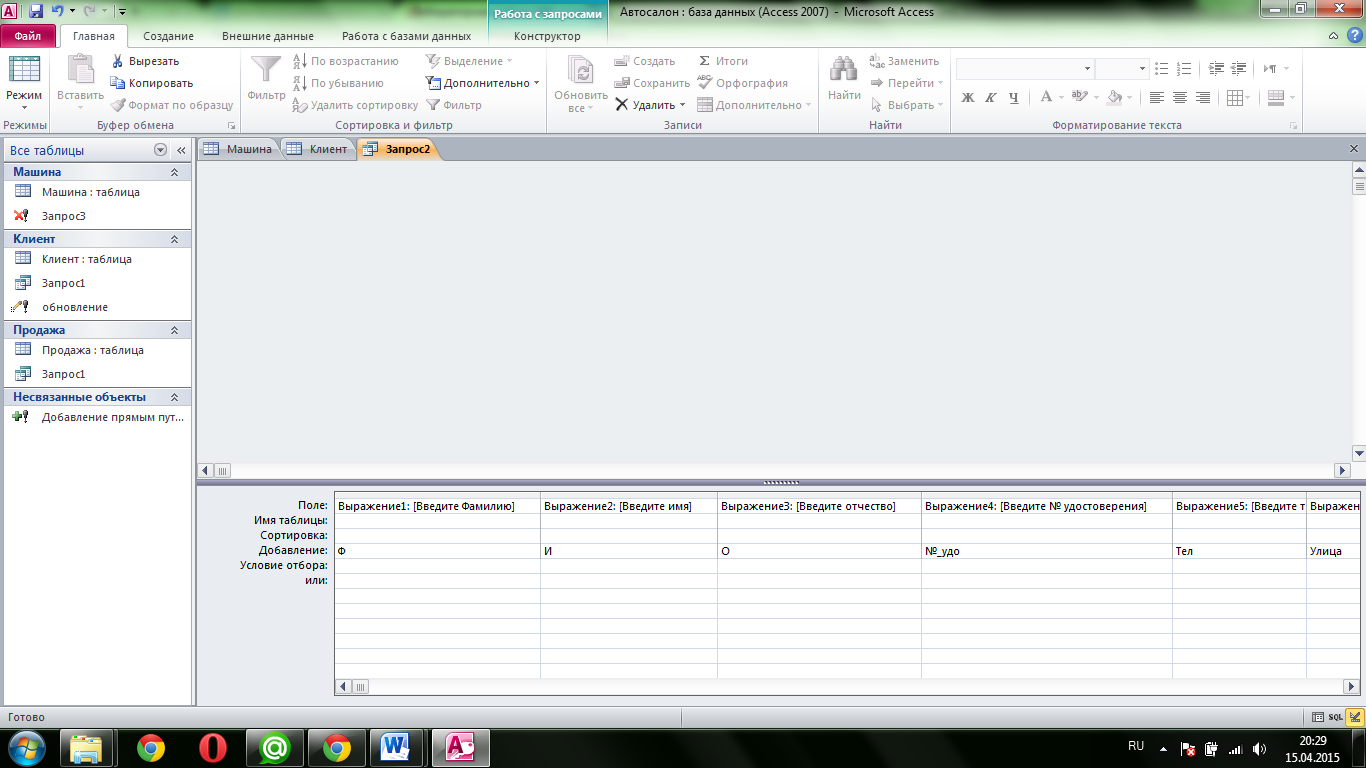This screenshot has height=768, width=1366.
Task: Switch to Внешние данные ribbon tab
Action: tap(267, 36)
